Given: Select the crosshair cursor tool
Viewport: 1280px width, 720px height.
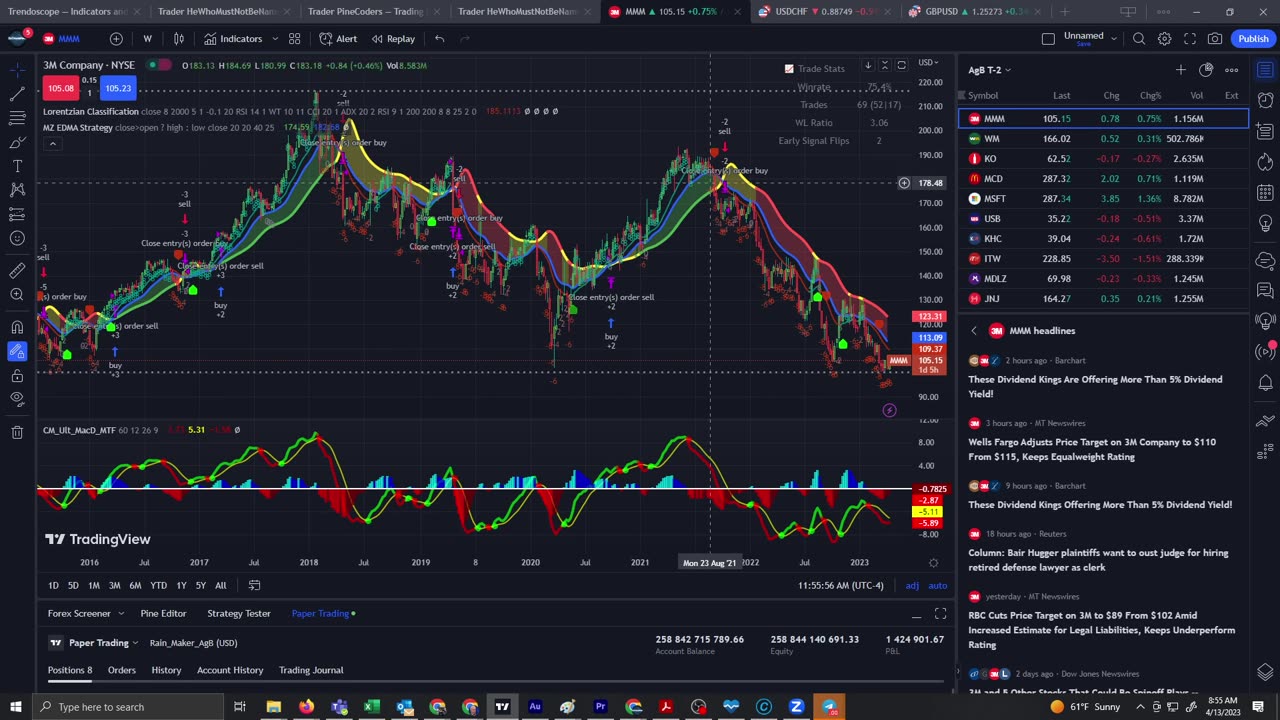Looking at the screenshot, I should tap(17, 70).
